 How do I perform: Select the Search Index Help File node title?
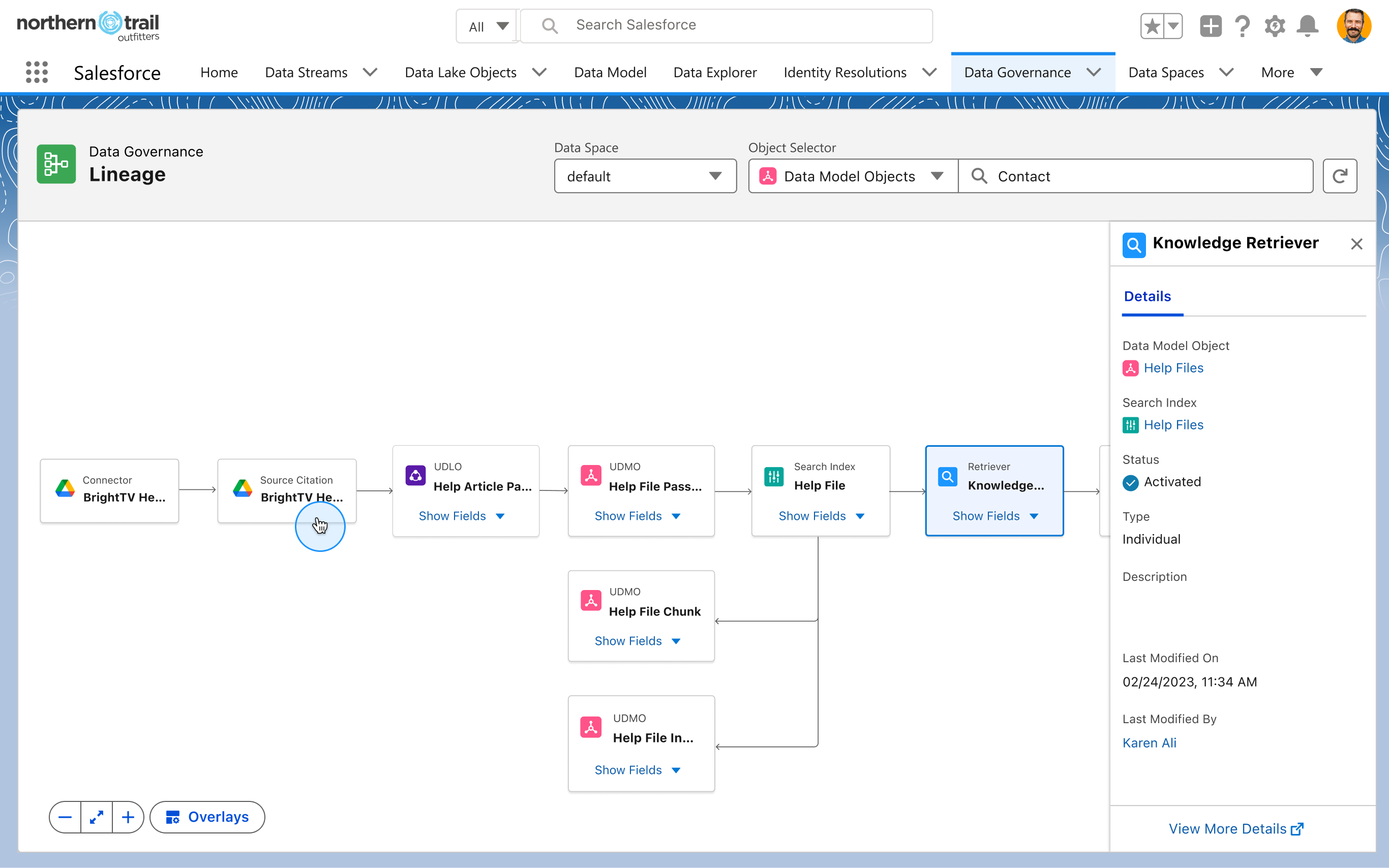[820, 486]
